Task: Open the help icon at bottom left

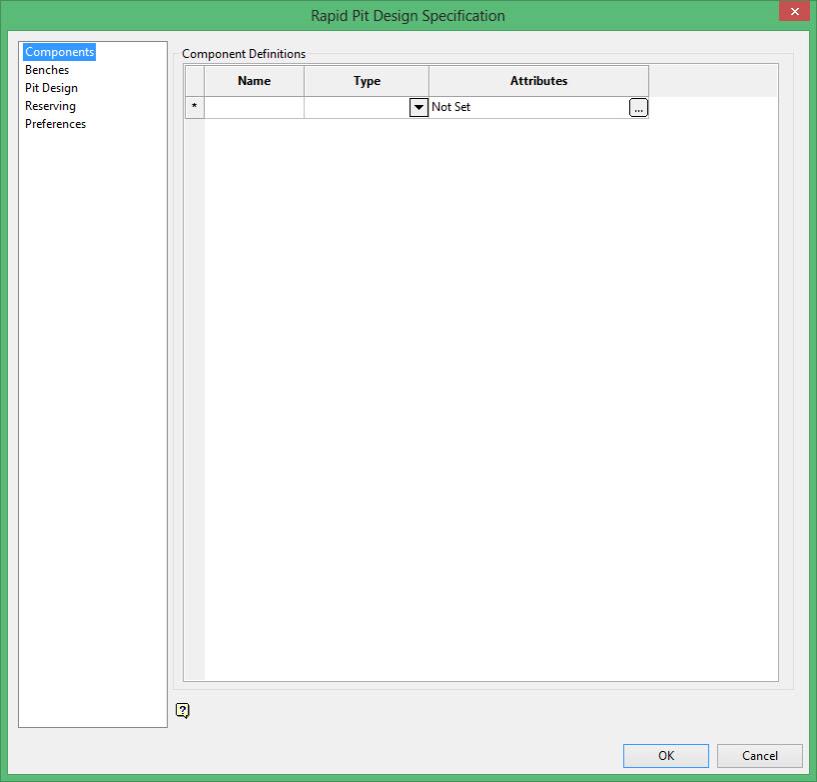Action: 182,710
